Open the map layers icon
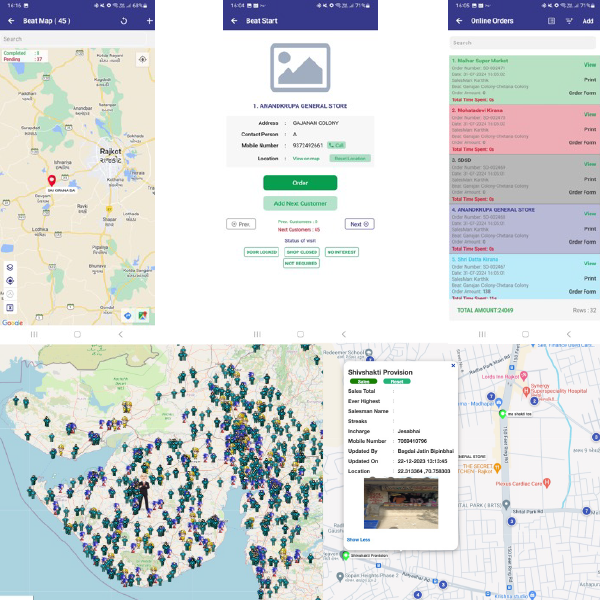 (10, 267)
